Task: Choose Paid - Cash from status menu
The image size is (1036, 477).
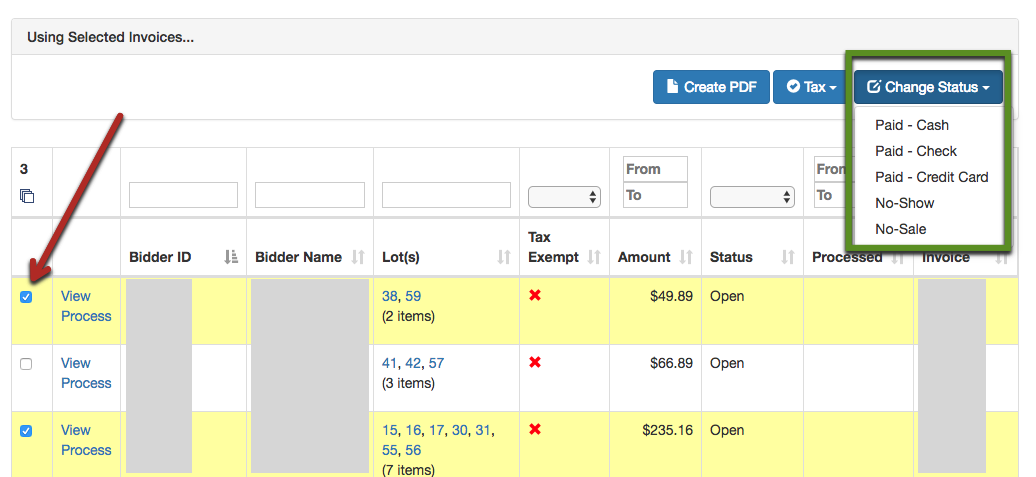Action: point(911,125)
